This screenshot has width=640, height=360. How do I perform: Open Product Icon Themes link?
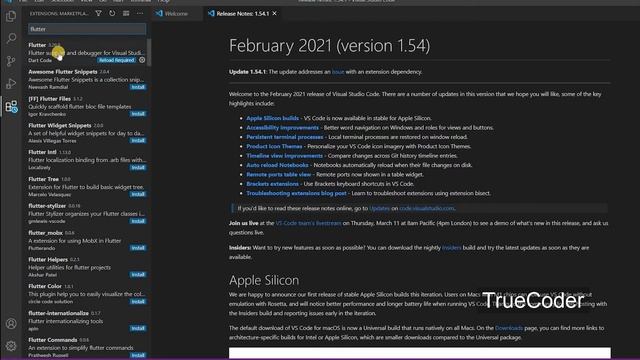(x=274, y=147)
